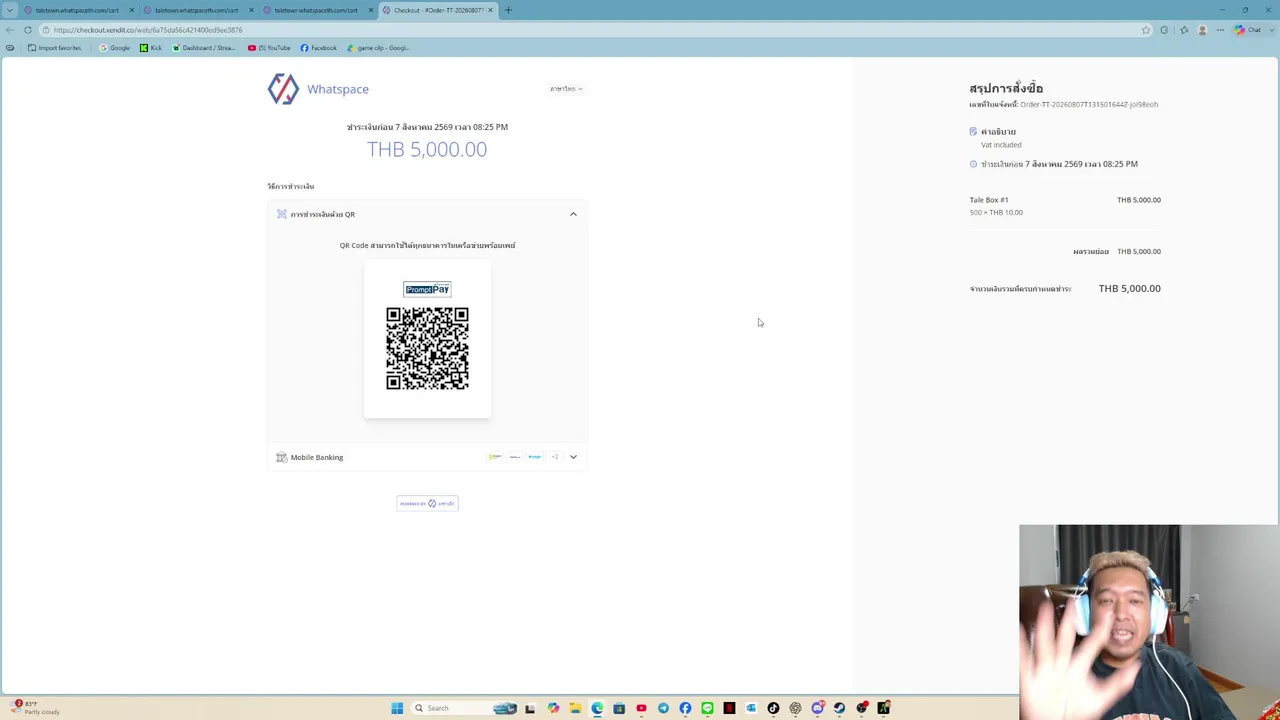Viewport: 1280px width, 720px height.
Task: Open TikTok from the taskbar
Action: coord(773,708)
